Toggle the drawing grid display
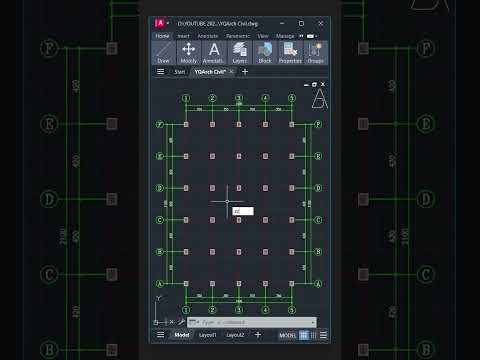The height and width of the screenshot is (360, 480). 304,335
